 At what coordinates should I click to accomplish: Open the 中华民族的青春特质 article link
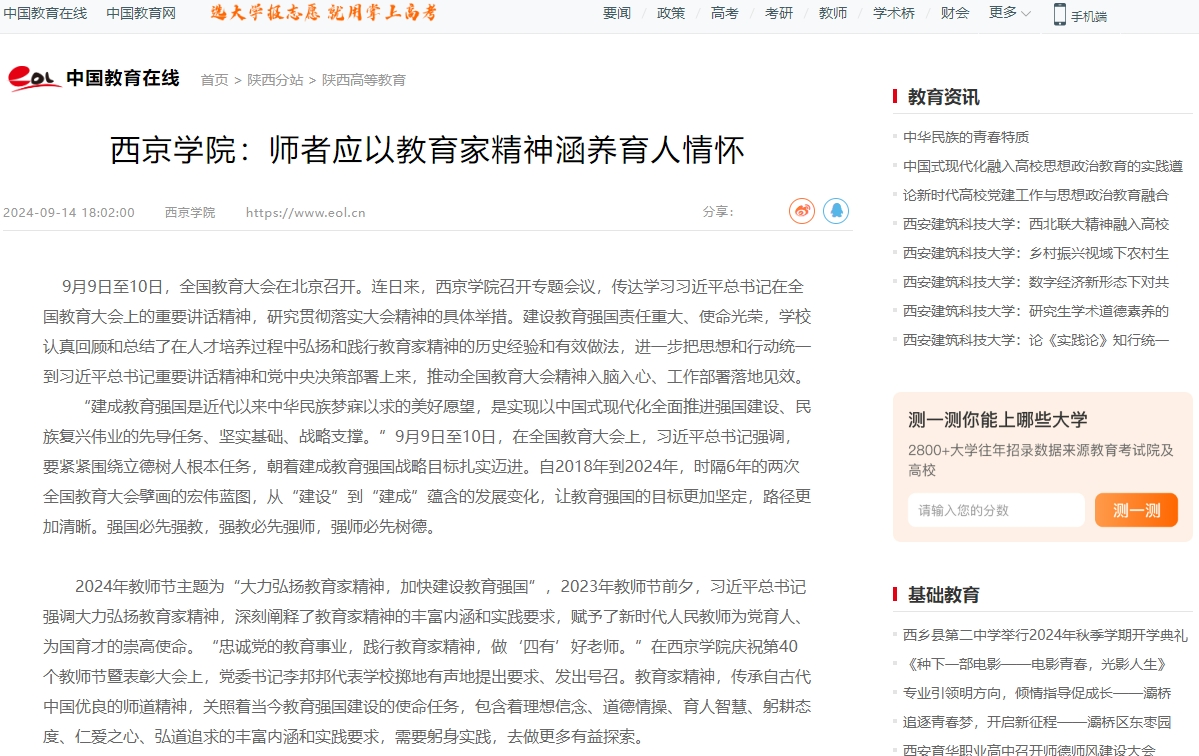[965, 137]
